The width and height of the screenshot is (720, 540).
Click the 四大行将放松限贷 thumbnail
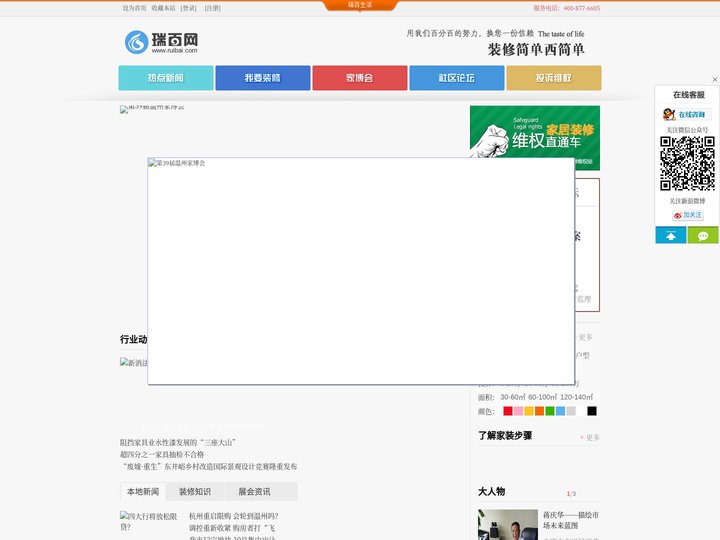(x=149, y=522)
